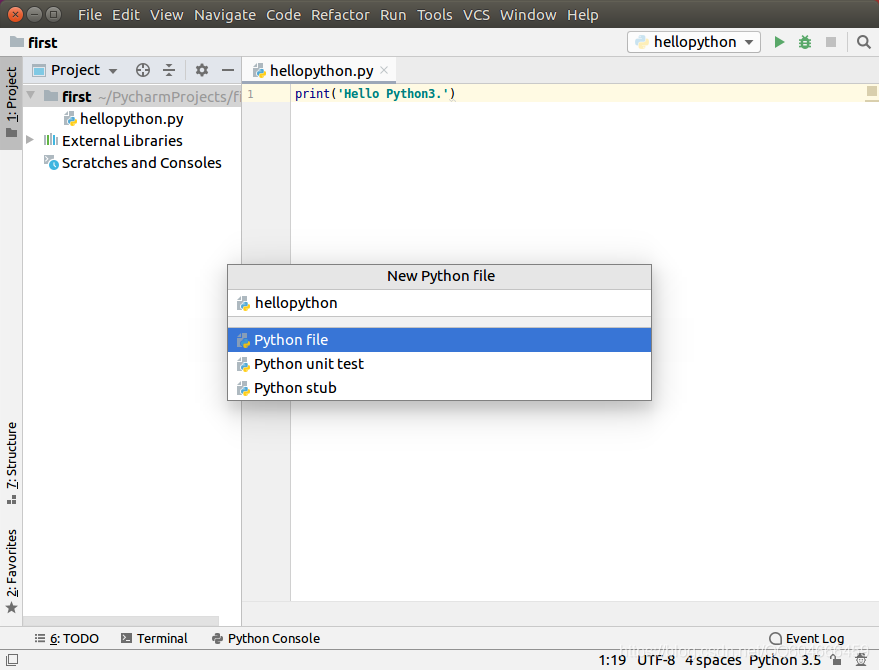Collapse all in Project panel
This screenshot has width=879, height=670.
(x=169, y=70)
